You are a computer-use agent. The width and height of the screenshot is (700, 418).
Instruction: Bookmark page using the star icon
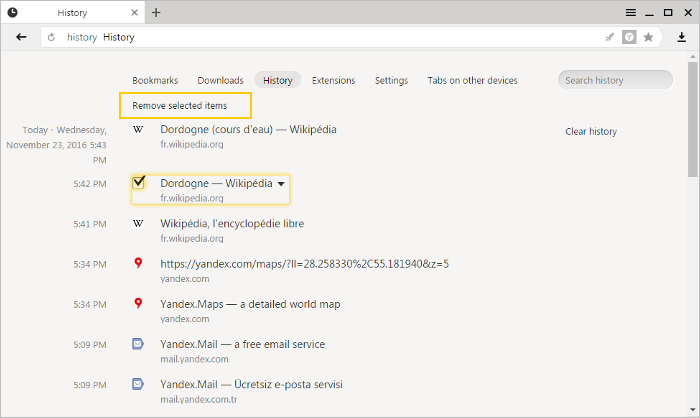(x=648, y=37)
